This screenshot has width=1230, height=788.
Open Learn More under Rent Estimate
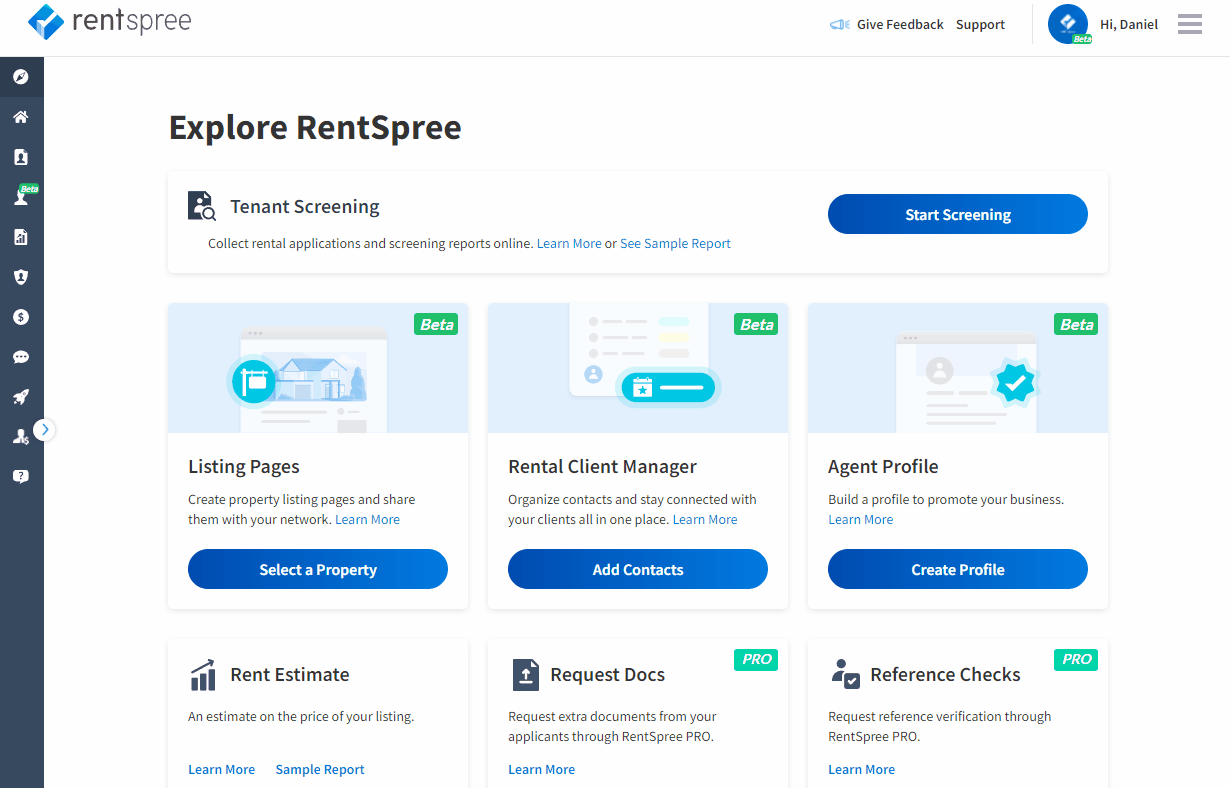(x=222, y=770)
